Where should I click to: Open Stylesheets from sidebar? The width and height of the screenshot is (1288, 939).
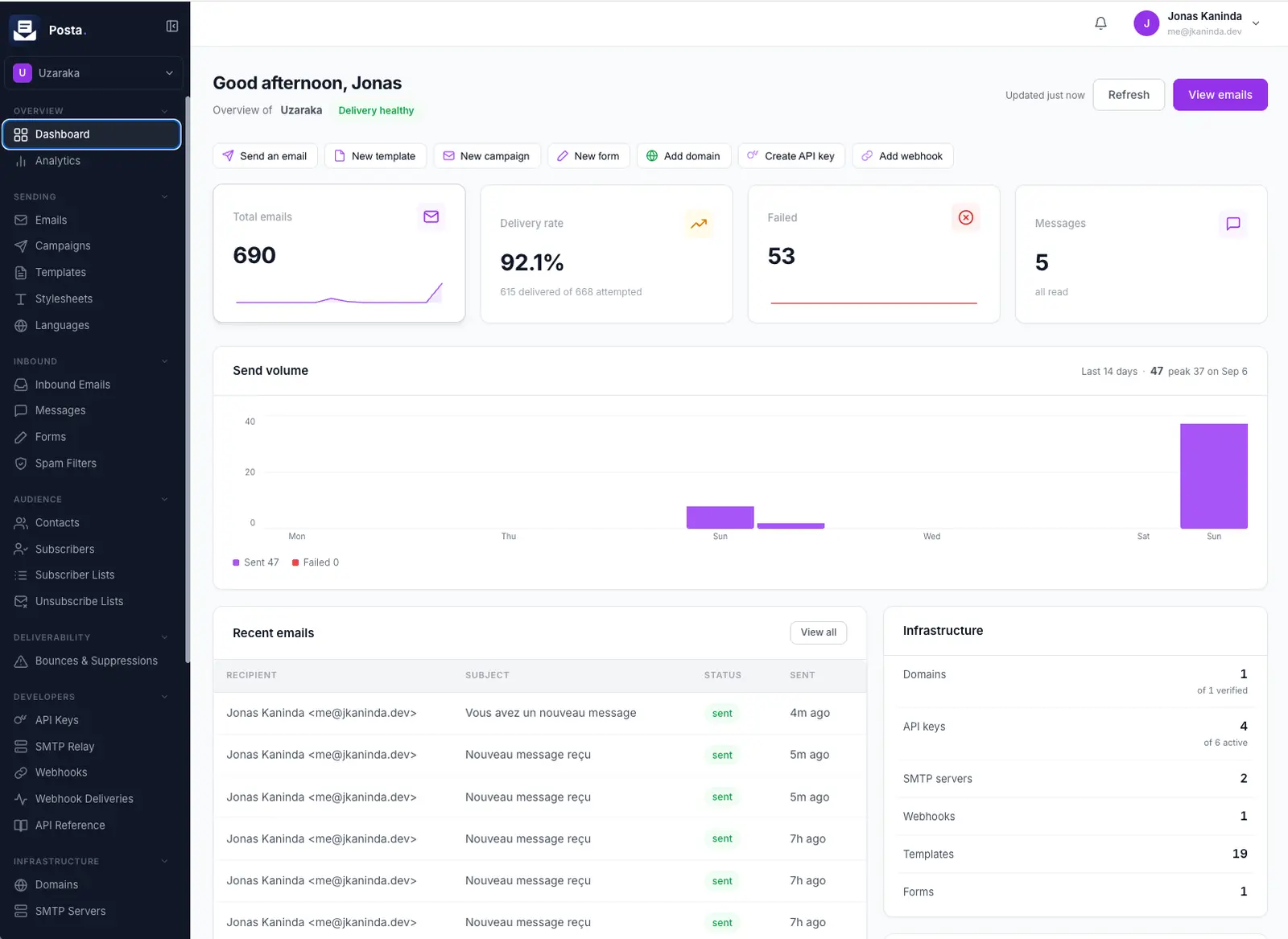click(x=91, y=299)
